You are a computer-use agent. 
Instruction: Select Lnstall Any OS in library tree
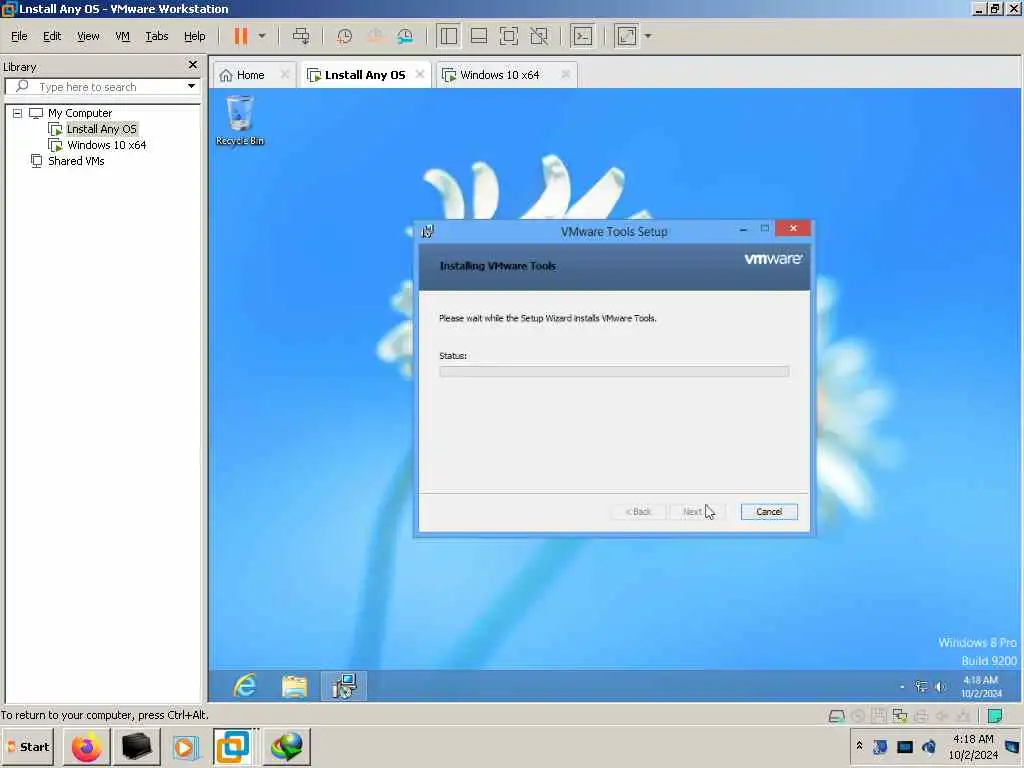(101, 129)
